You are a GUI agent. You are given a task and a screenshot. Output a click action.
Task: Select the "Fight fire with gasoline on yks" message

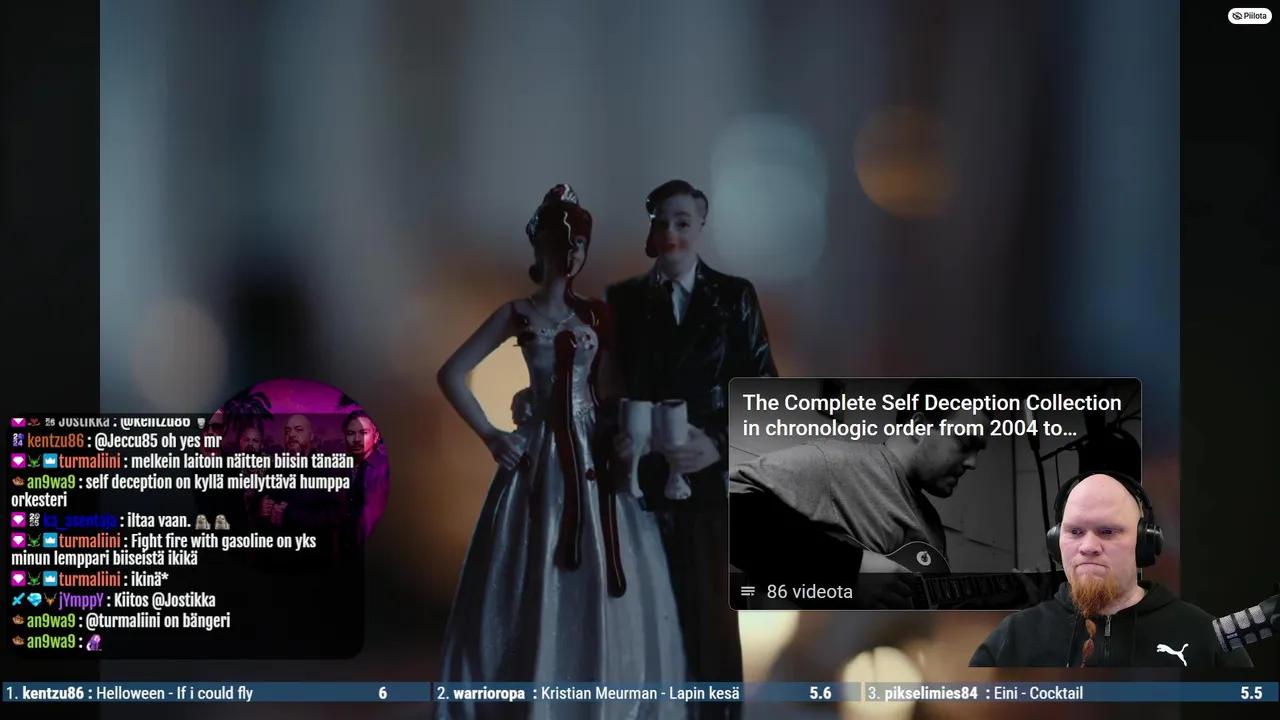224,541
